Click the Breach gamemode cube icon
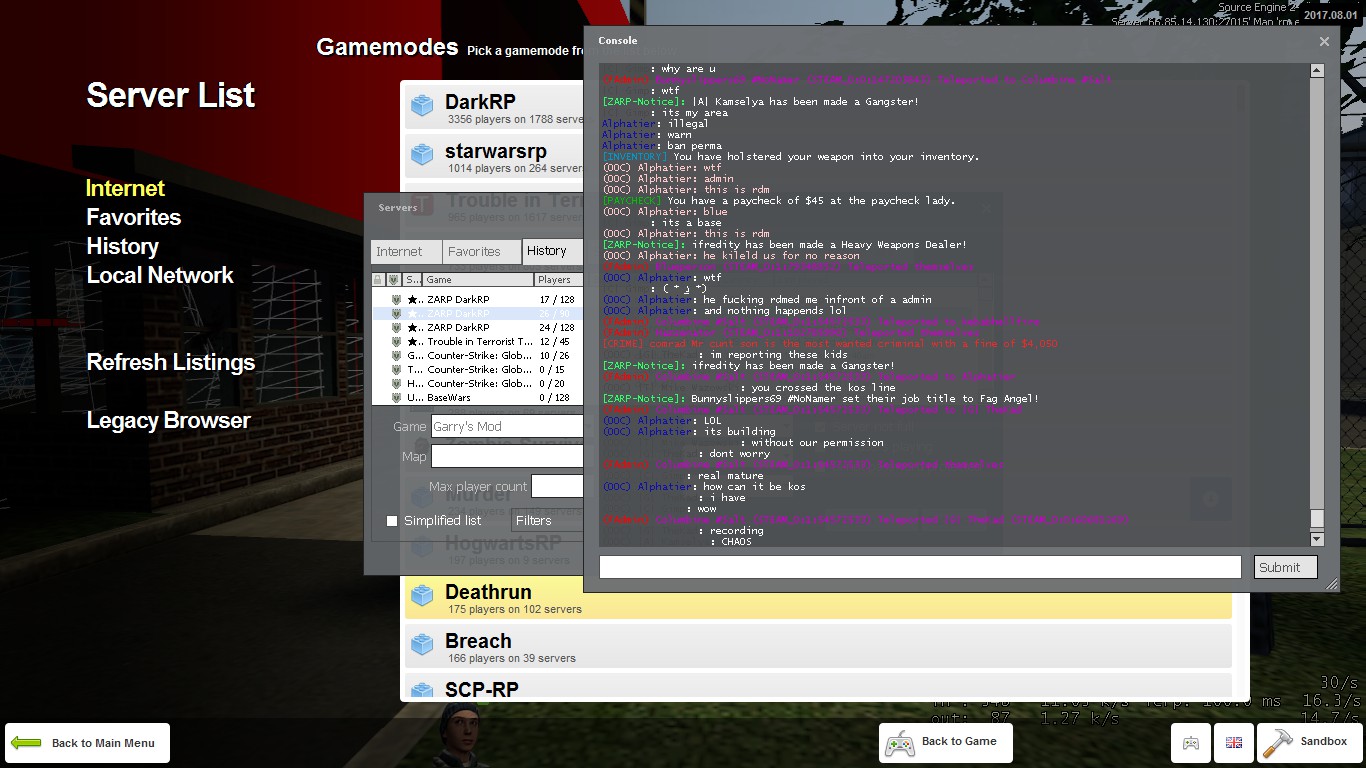Viewport: 1366px width, 768px height. coord(423,644)
